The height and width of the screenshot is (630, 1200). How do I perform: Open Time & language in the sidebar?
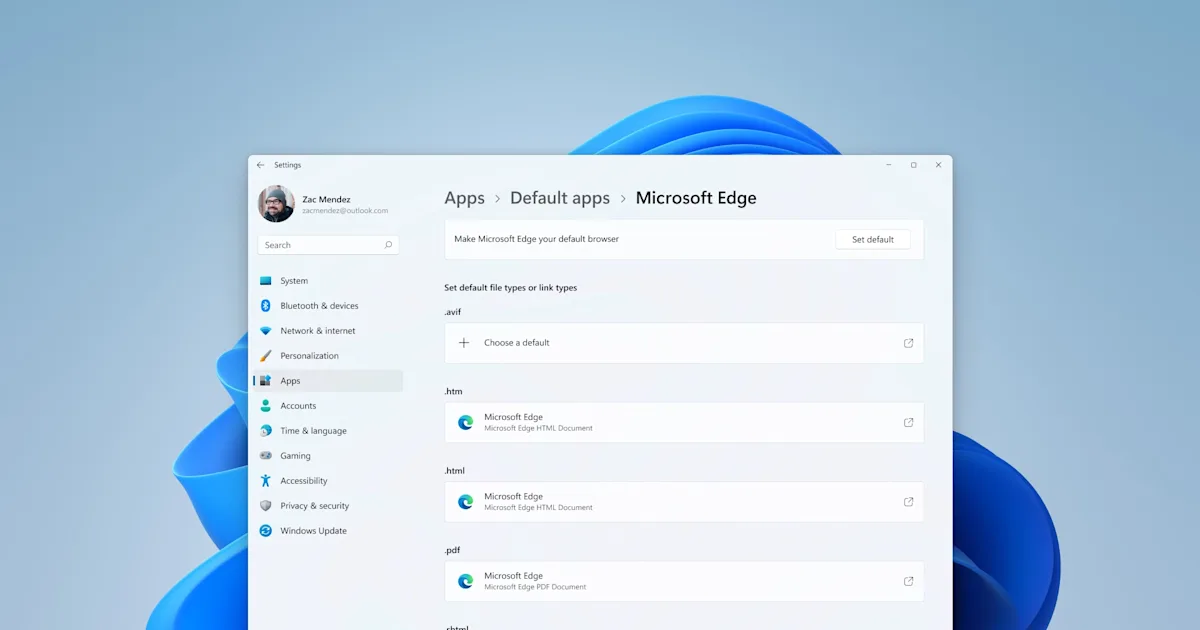click(x=313, y=431)
